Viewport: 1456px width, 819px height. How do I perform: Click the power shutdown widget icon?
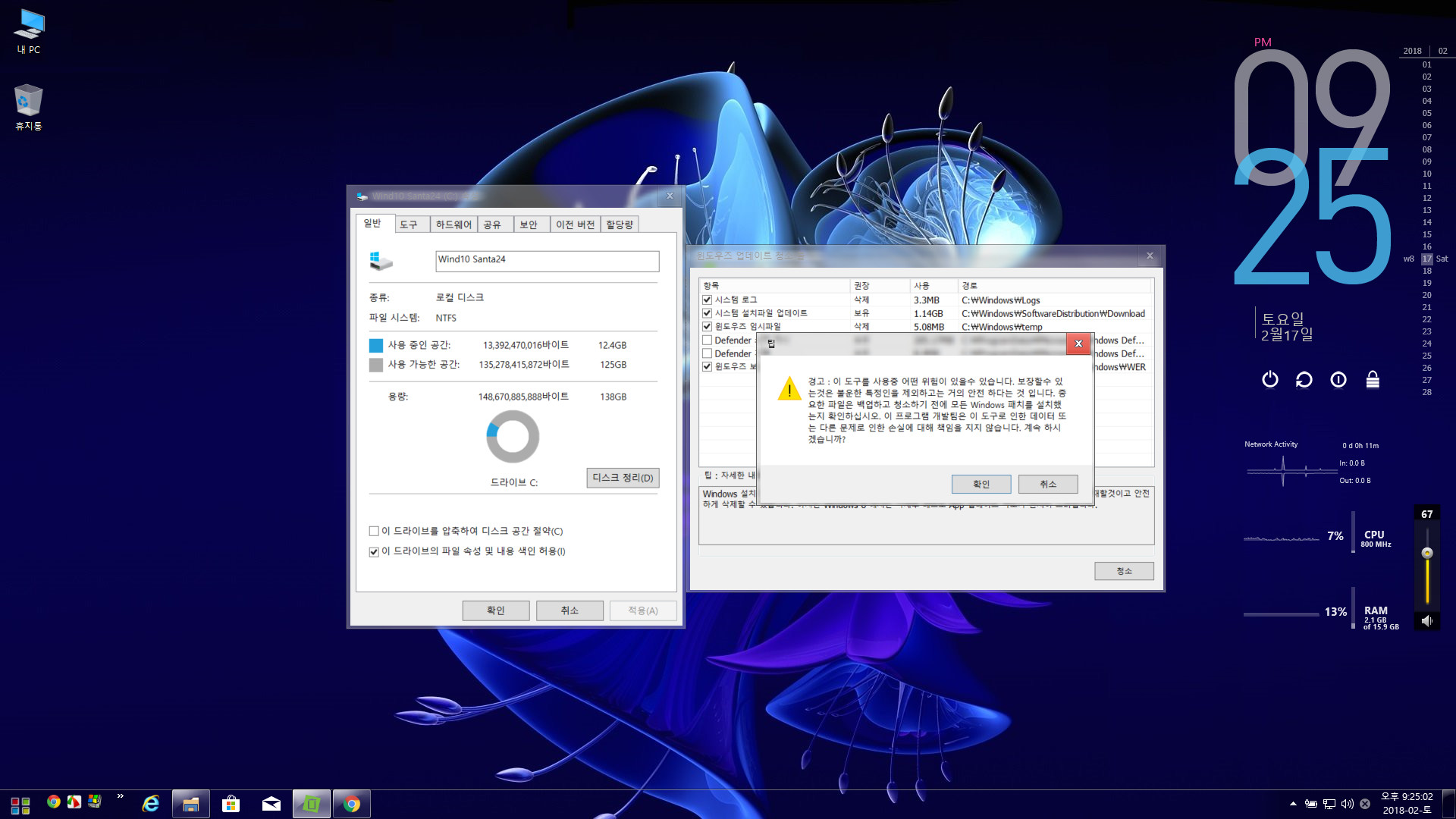1270,379
